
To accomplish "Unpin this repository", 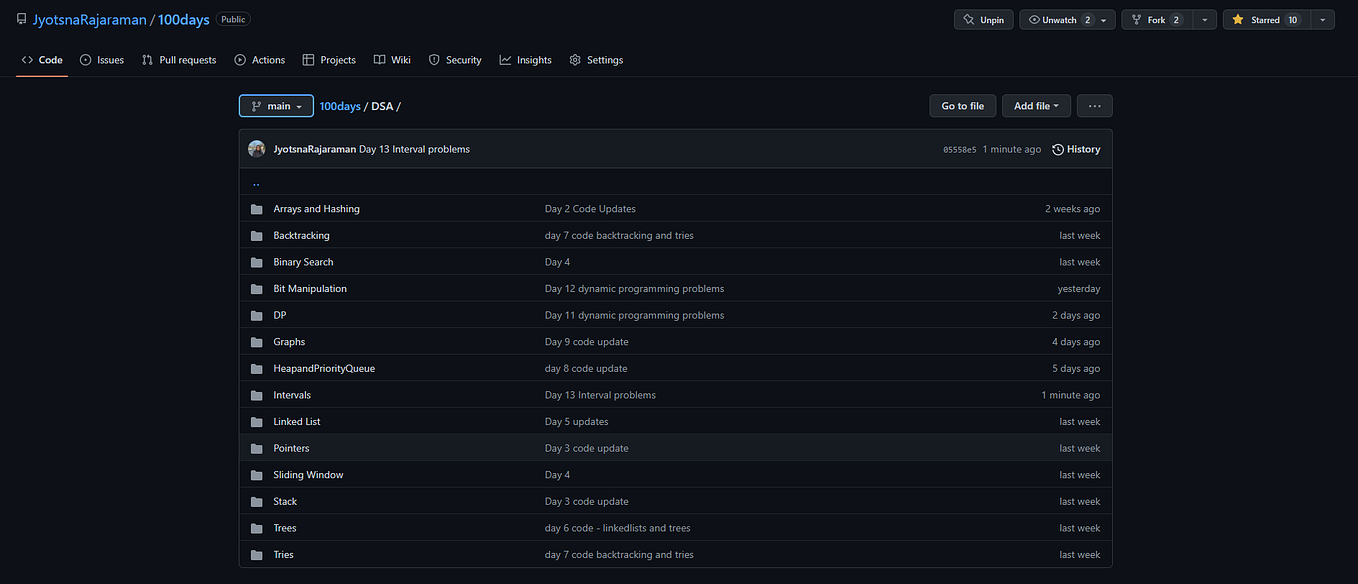I will click(983, 19).
